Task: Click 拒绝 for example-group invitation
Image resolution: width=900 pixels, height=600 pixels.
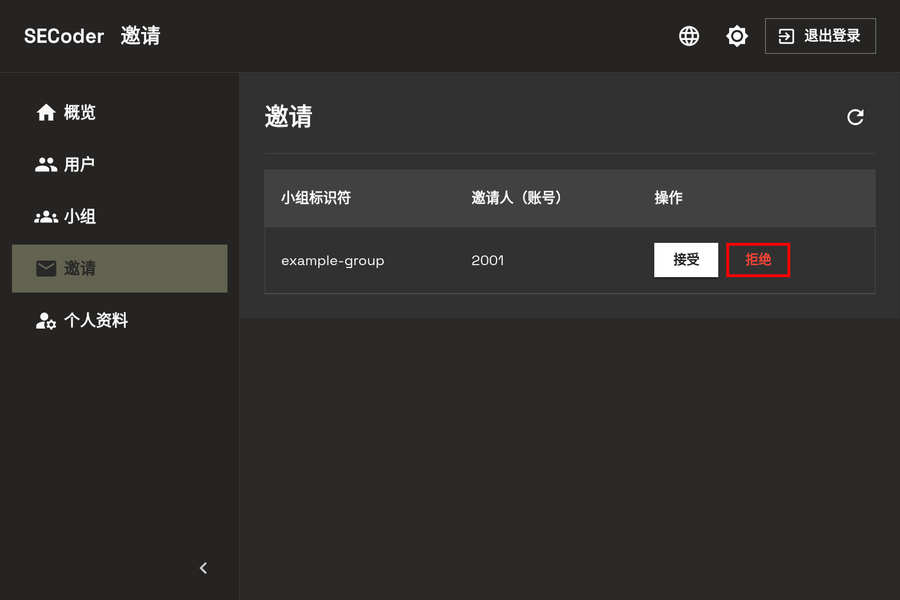Action: [x=758, y=260]
